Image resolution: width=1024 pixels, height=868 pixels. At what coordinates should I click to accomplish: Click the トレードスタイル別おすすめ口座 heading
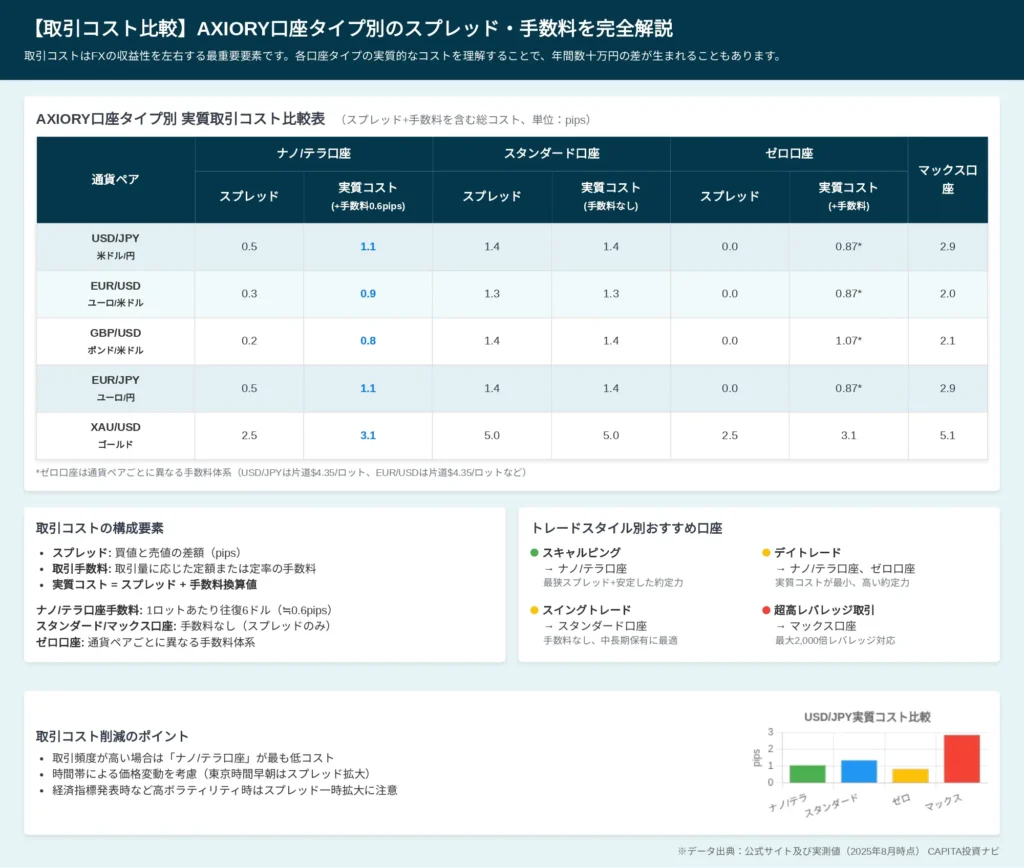tap(627, 528)
